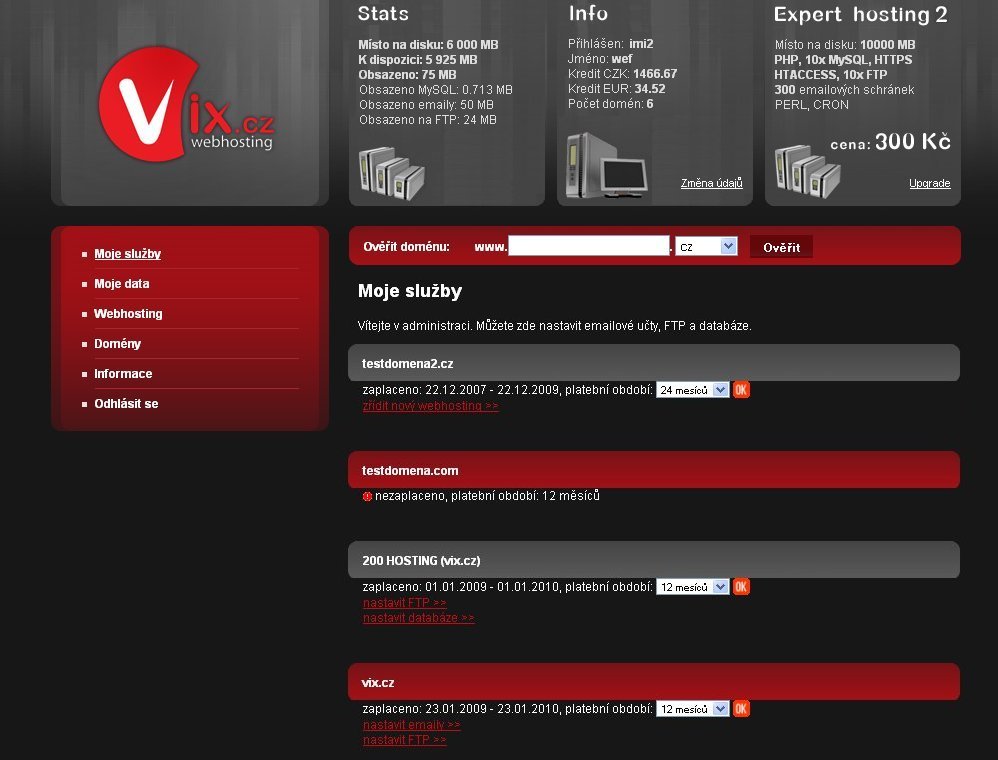
Task: Click the server stack icon under Stats
Action: click(391, 174)
